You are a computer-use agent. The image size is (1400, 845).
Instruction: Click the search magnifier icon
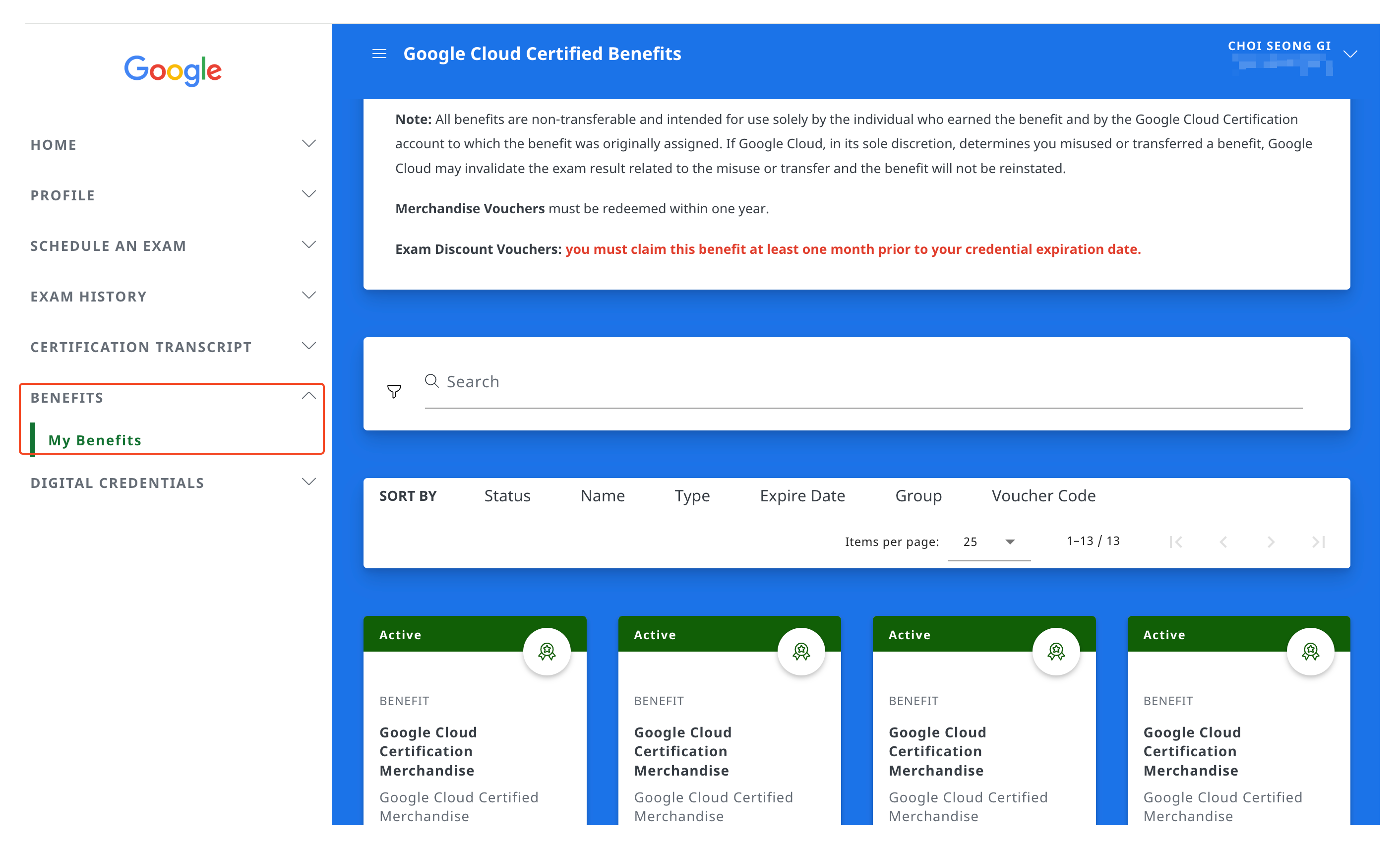432,381
